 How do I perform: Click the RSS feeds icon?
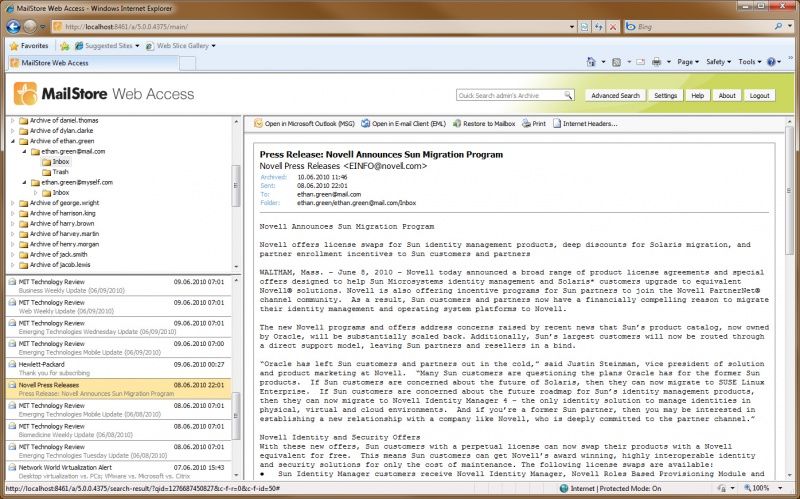tap(616, 62)
